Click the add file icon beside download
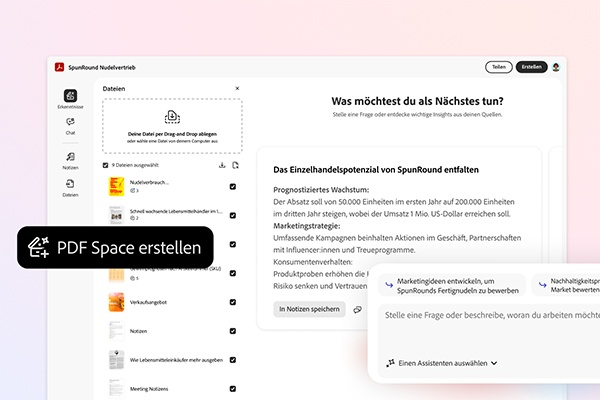600x400 pixels. [x=236, y=165]
